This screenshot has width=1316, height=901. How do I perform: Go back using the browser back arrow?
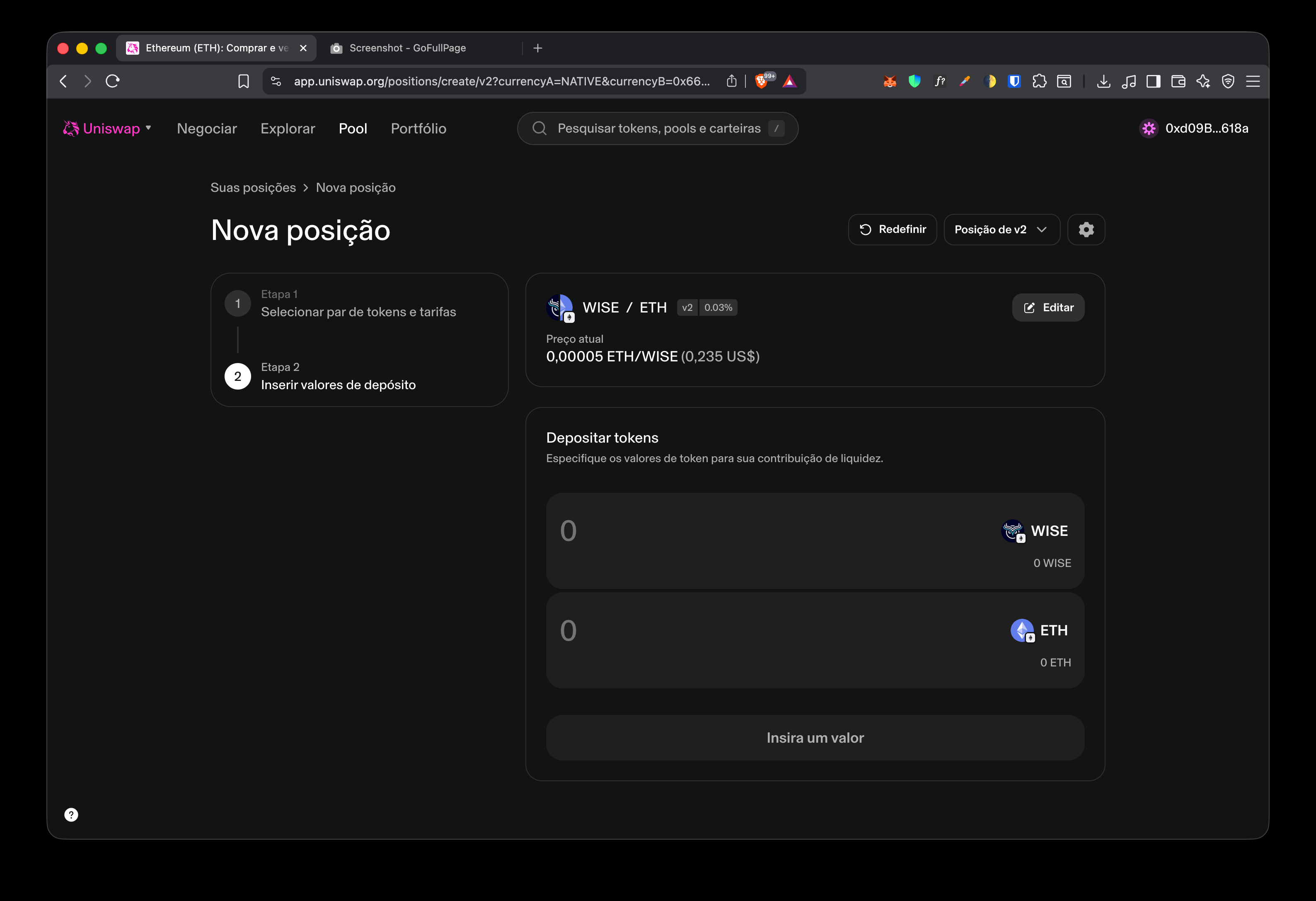click(63, 82)
